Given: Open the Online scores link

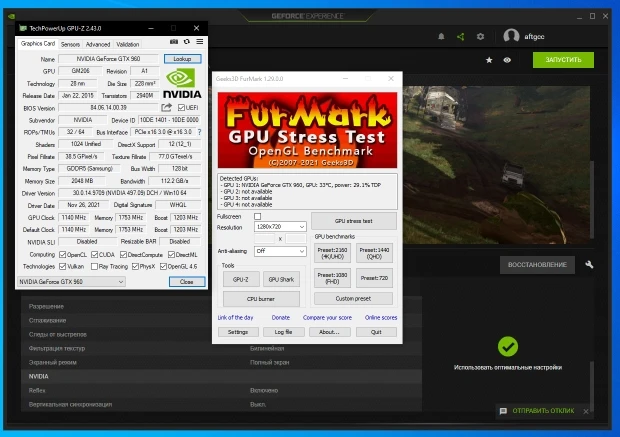Looking at the screenshot, I should pyautogui.click(x=381, y=317).
